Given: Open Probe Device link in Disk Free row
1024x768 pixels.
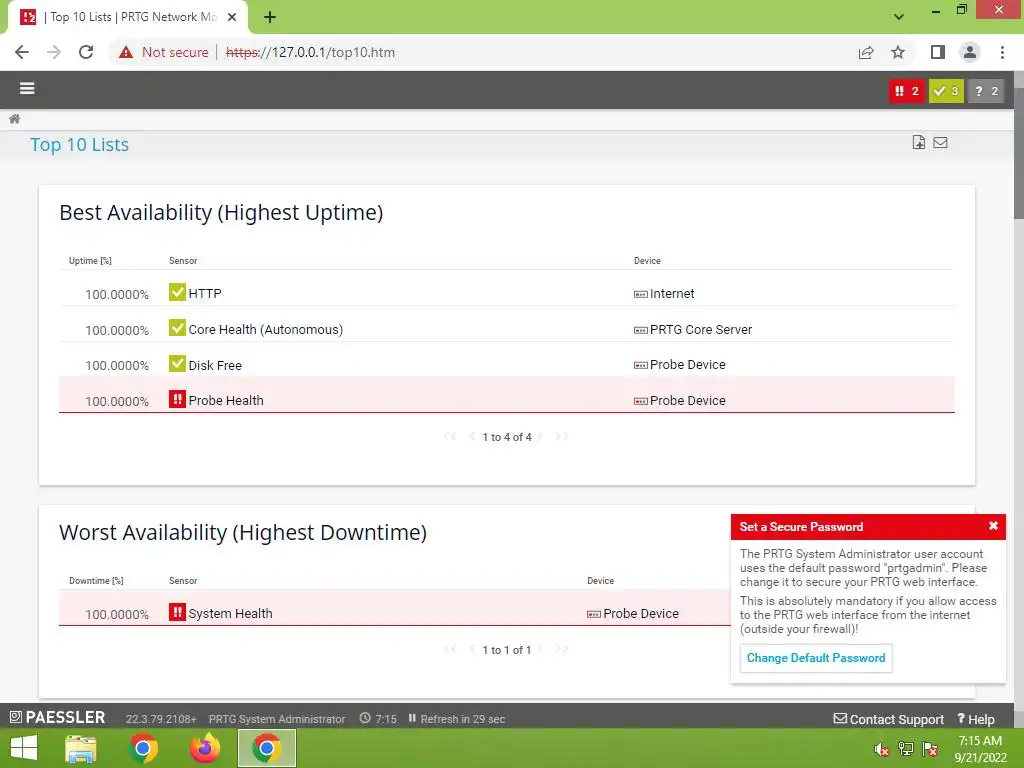Looking at the screenshot, I should 688,365.
